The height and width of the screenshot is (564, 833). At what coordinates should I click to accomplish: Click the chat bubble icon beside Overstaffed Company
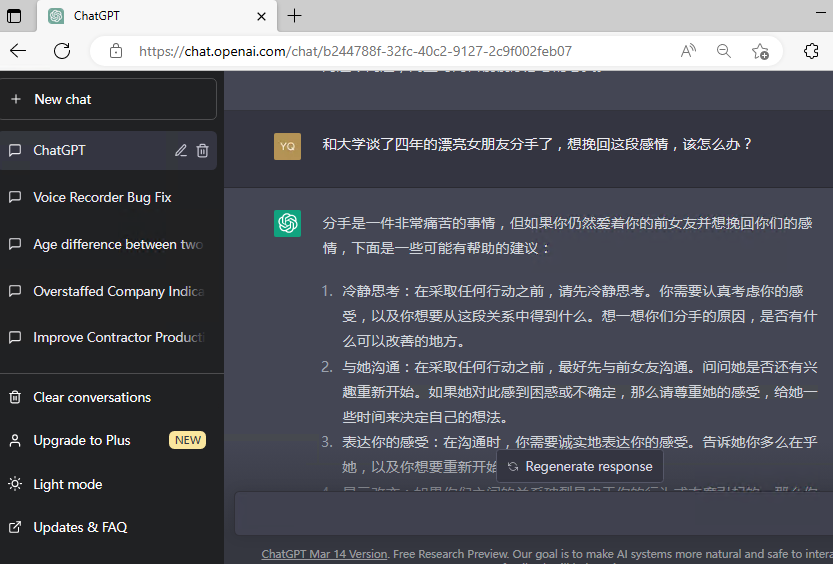pos(15,290)
